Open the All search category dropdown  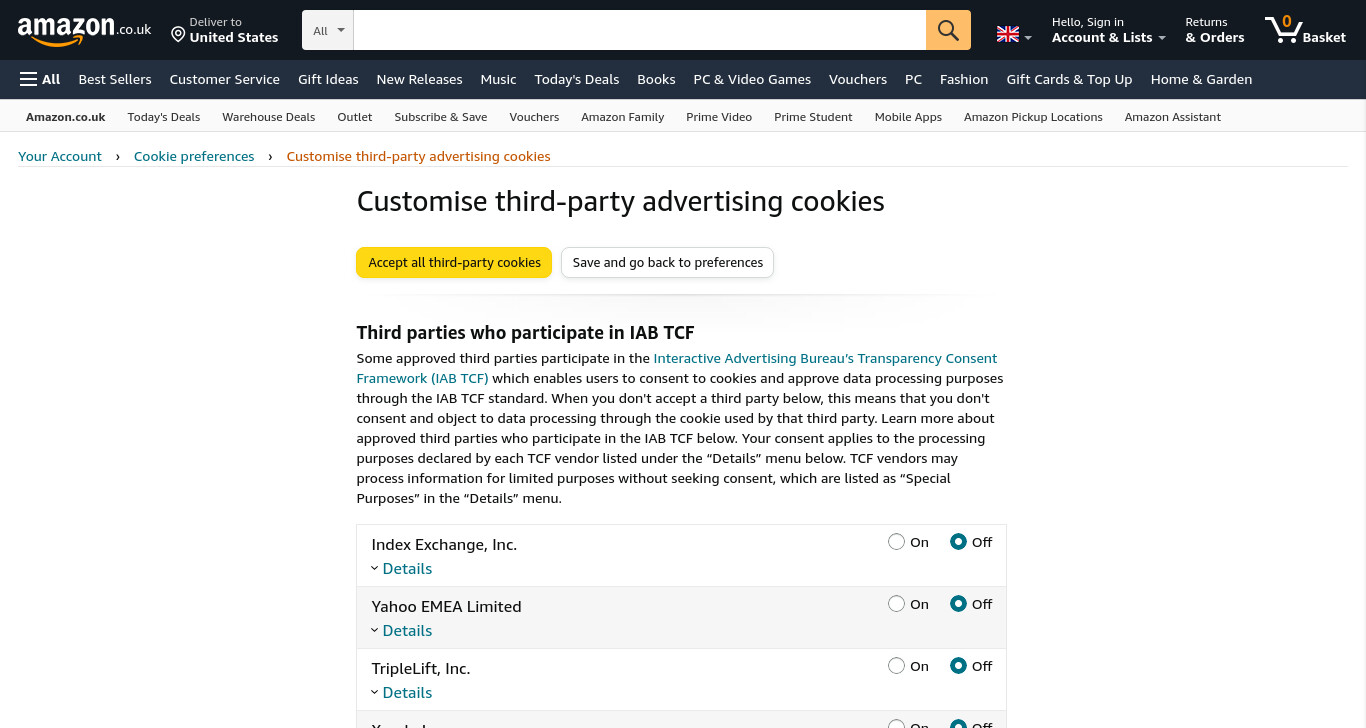point(328,30)
